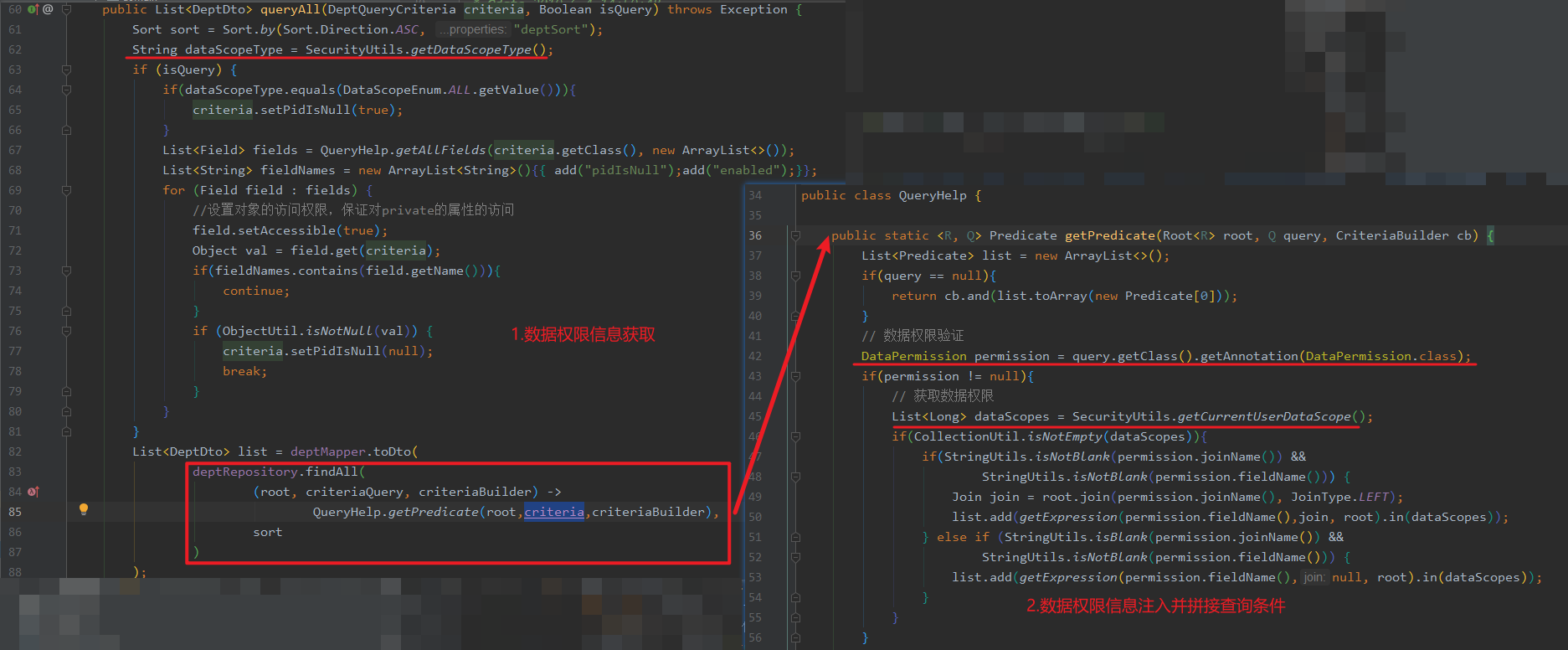Click the fold end marker at line 79
This screenshot has width=1568, height=650.
point(67,391)
